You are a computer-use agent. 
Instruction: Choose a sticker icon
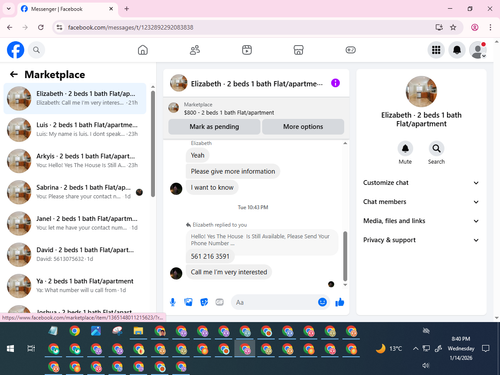[204, 302]
